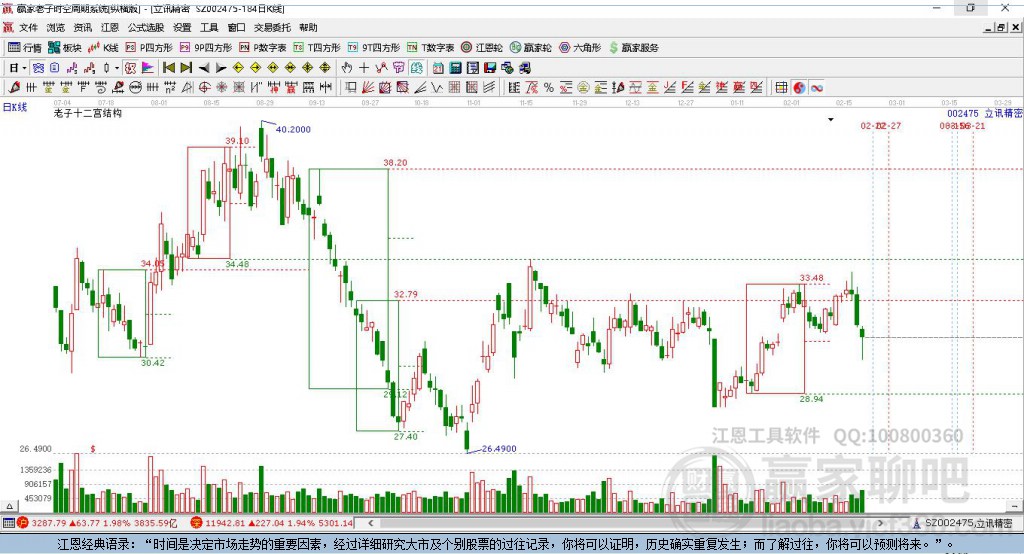The width and height of the screenshot is (1024, 554).
Task: Select the circled crosshair target tool
Action: (x=204, y=88)
